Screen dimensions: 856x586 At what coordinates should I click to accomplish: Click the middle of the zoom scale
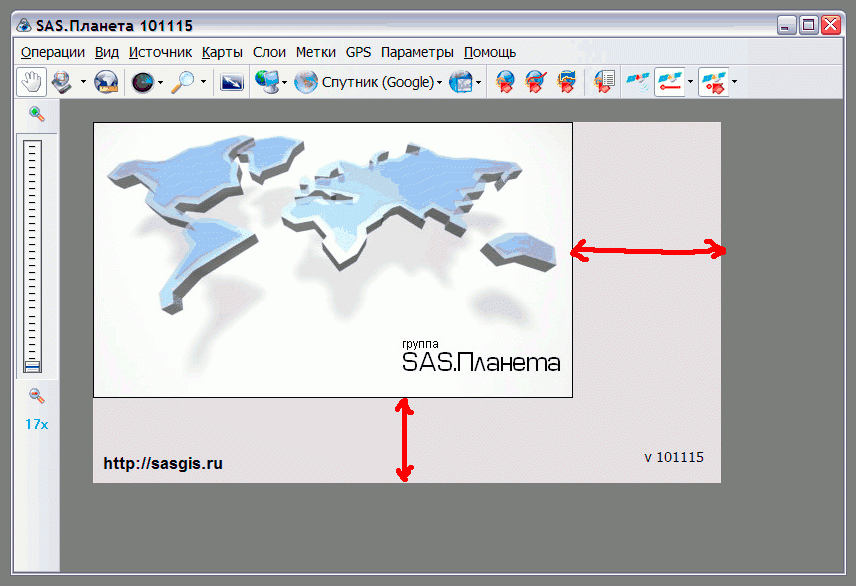point(32,257)
